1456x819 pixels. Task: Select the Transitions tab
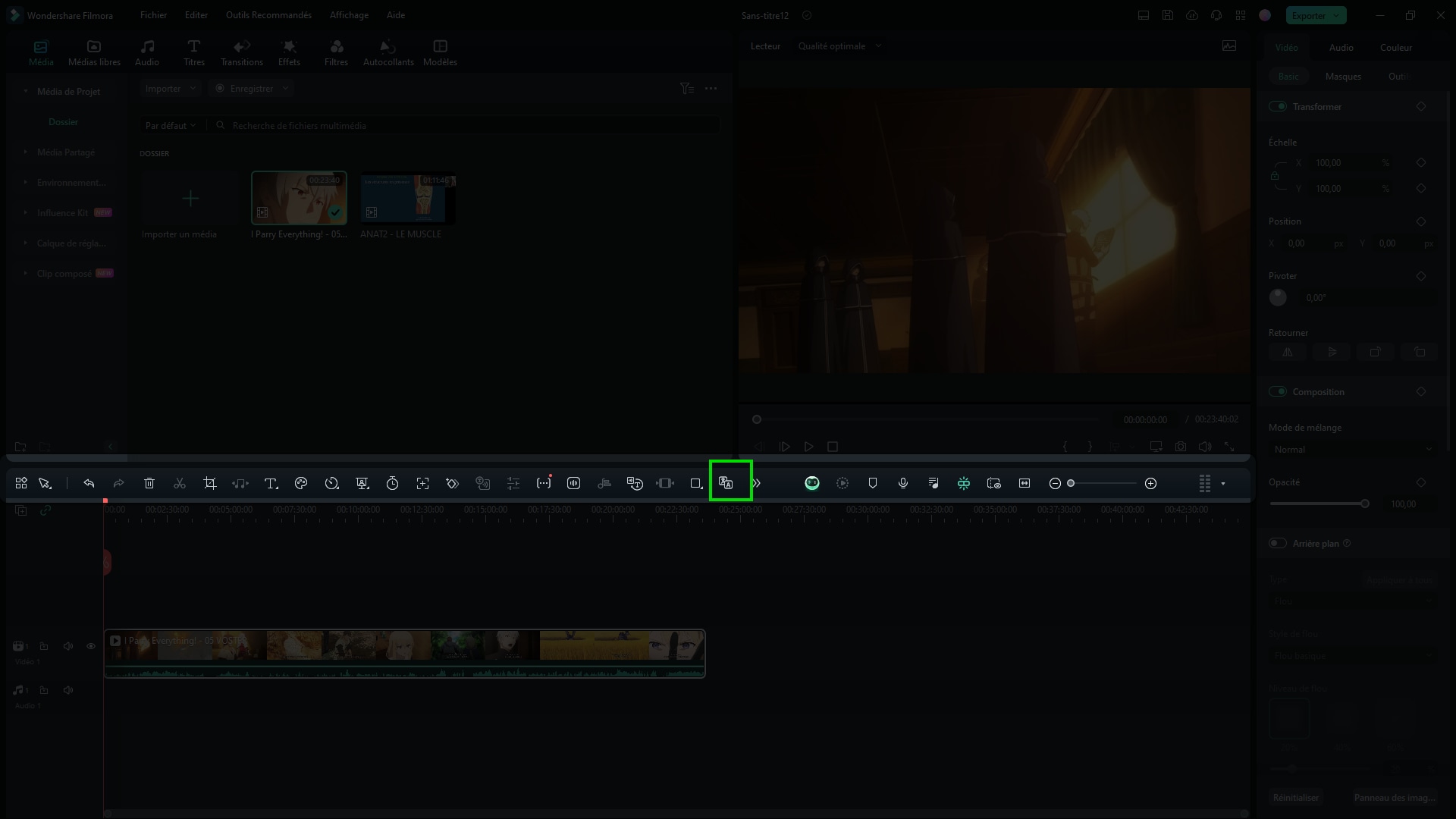[x=242, y=52]
